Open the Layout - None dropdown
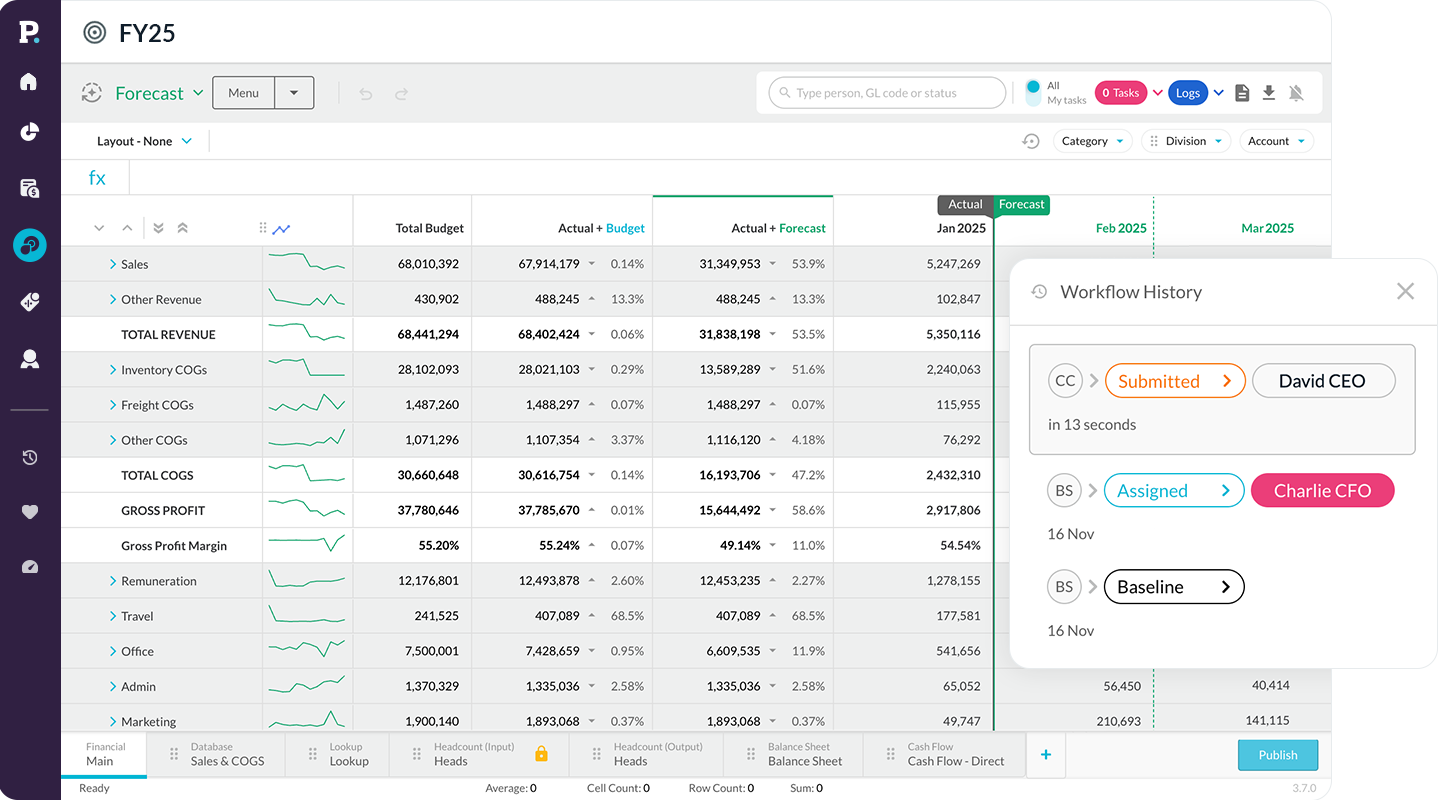 (144, 142)
